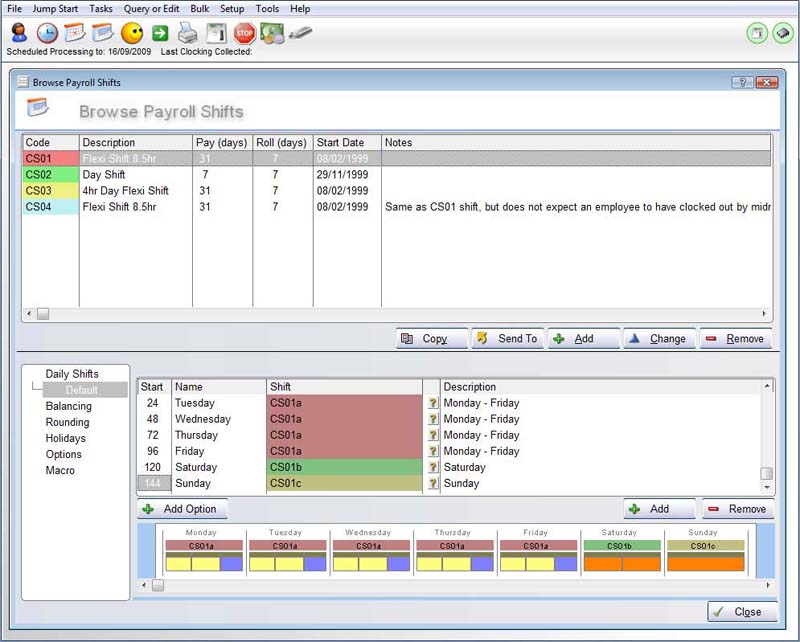Click the question icon in Tuesday row

coord(433,403)
